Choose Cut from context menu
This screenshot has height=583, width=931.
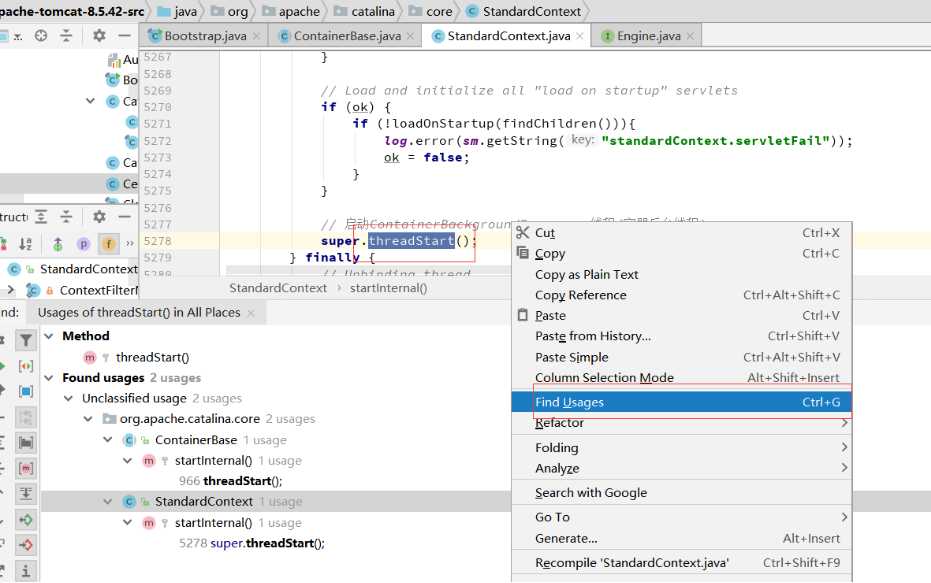[x=682, y=233]
